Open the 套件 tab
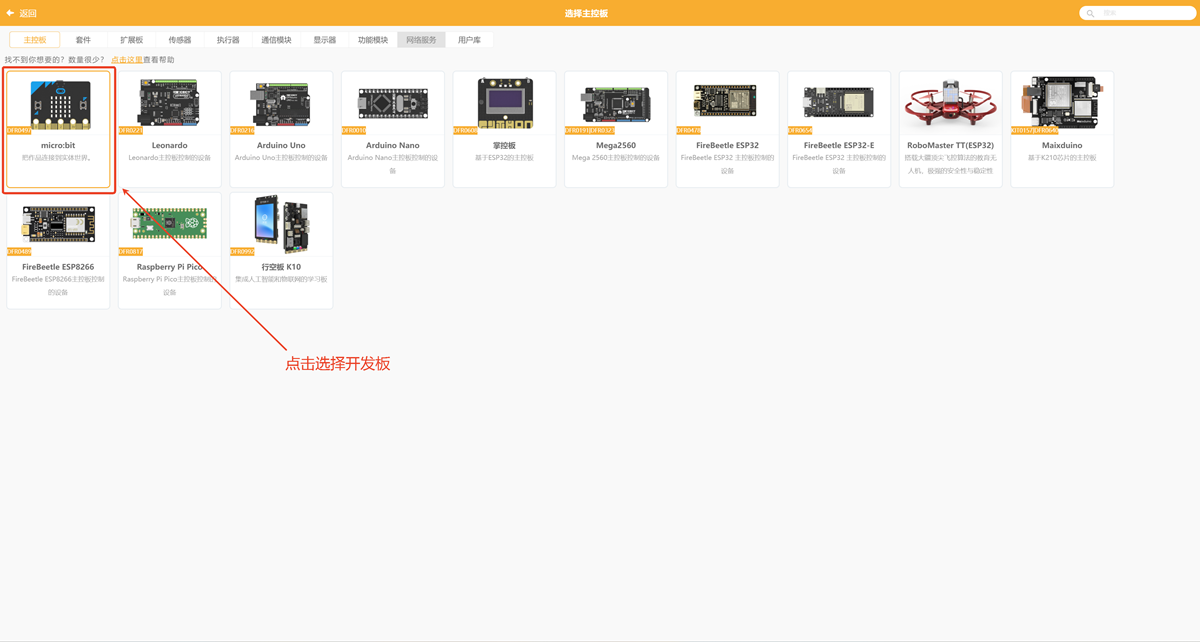The height and width of the screenshot is (642, 1200). [83, 40]
